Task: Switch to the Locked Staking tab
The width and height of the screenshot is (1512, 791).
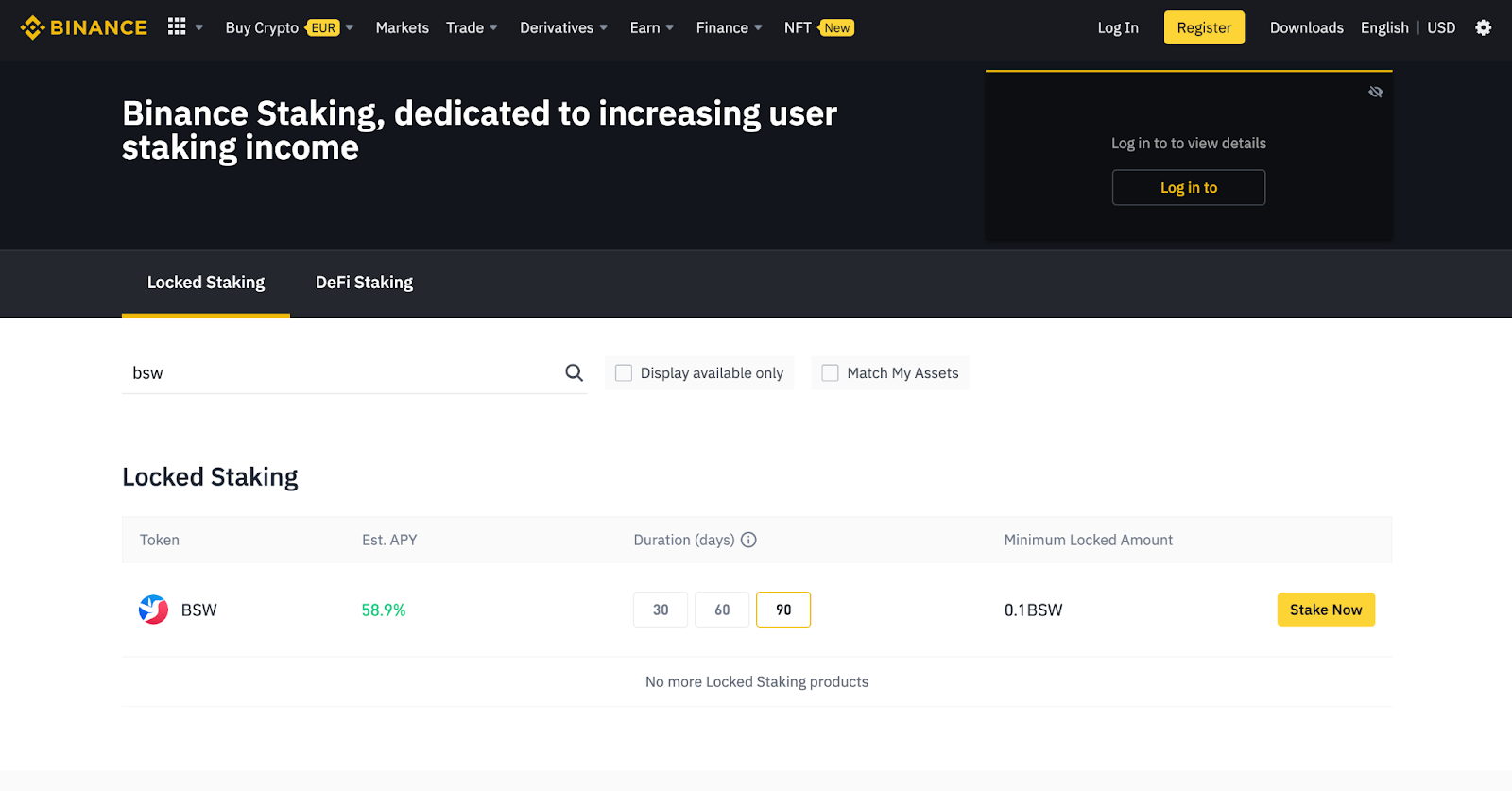Action: click(206, 283)
